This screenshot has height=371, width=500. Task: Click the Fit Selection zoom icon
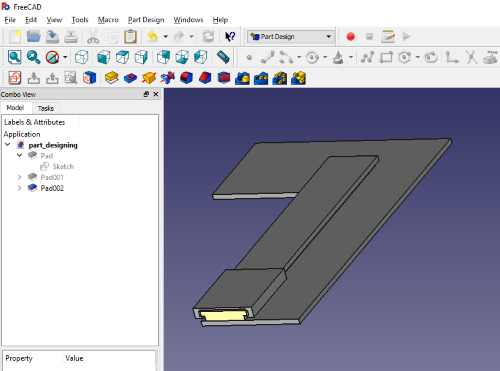[34, 57]
